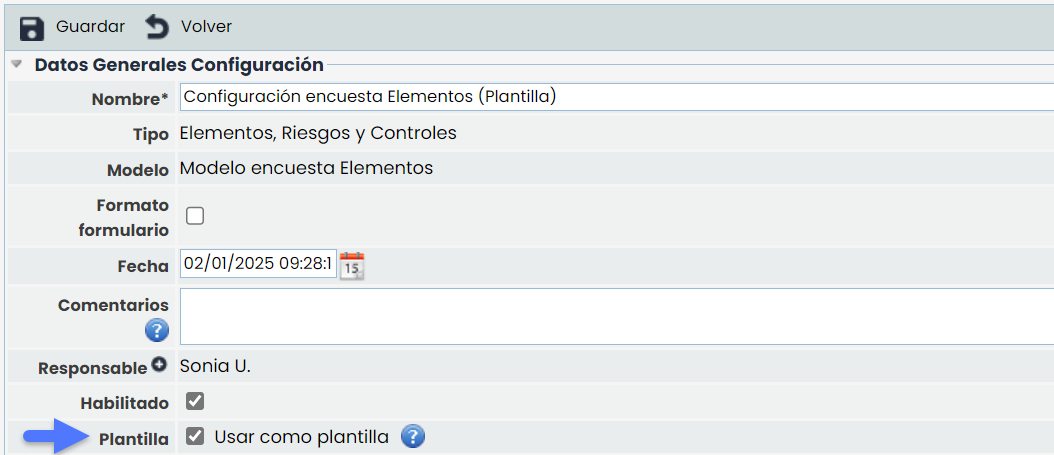The height and width of the screenshot is (455, 1054).
Task: Click the Volver back arrow icon
Action: coord(158,27)
